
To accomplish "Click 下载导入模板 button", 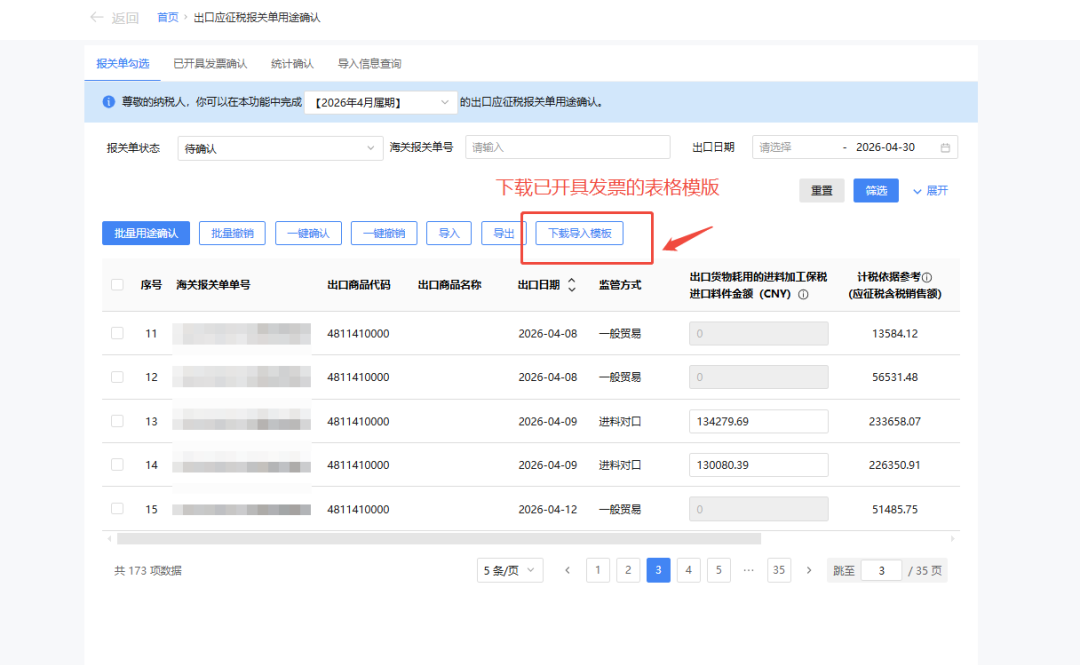I will click(x=579, y=233).
